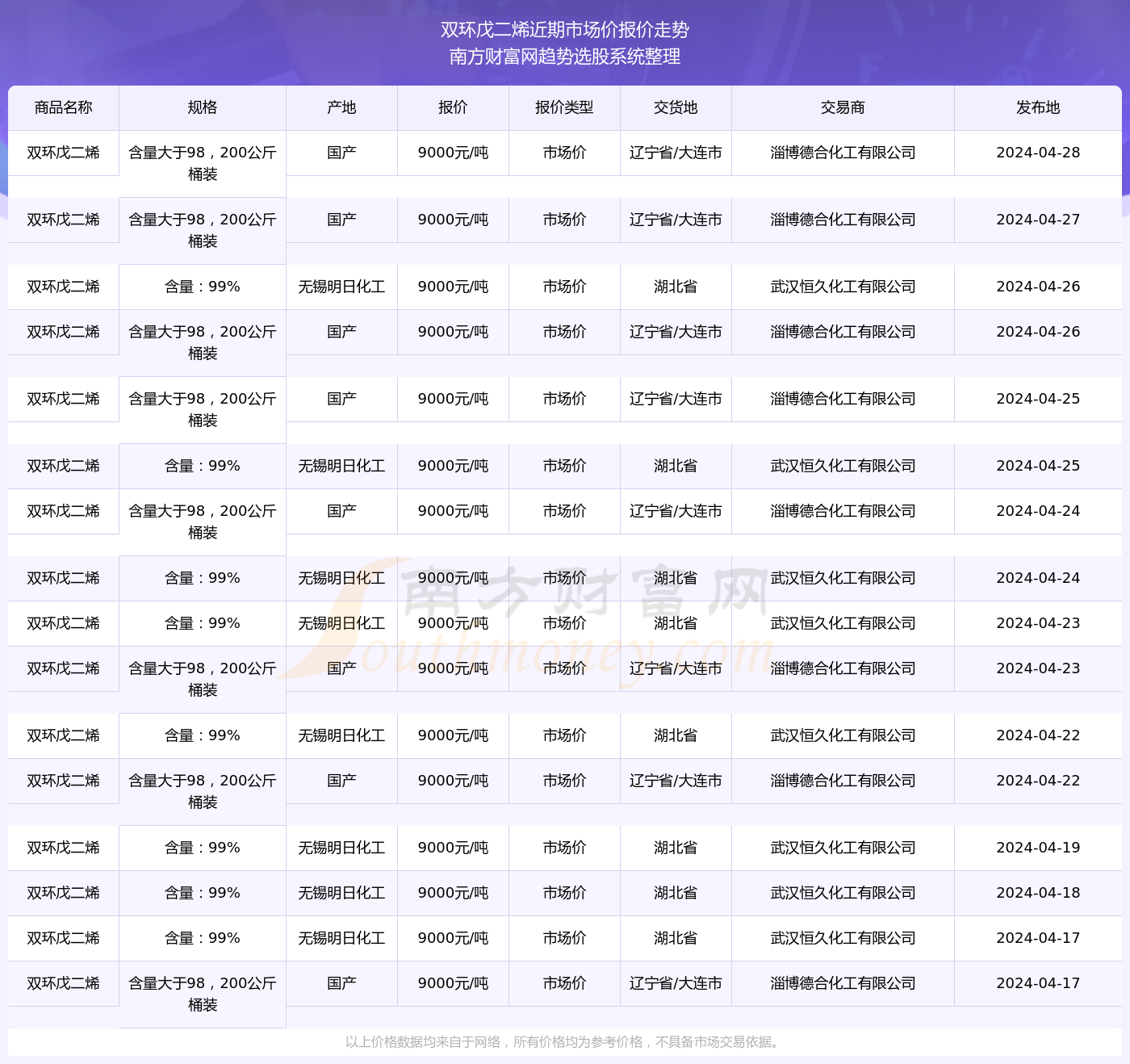Click the subtitle 南方财富网趋势选股系统整理
The height and width of the screenshot is (1064, 1130).
[x=565, y=57]
